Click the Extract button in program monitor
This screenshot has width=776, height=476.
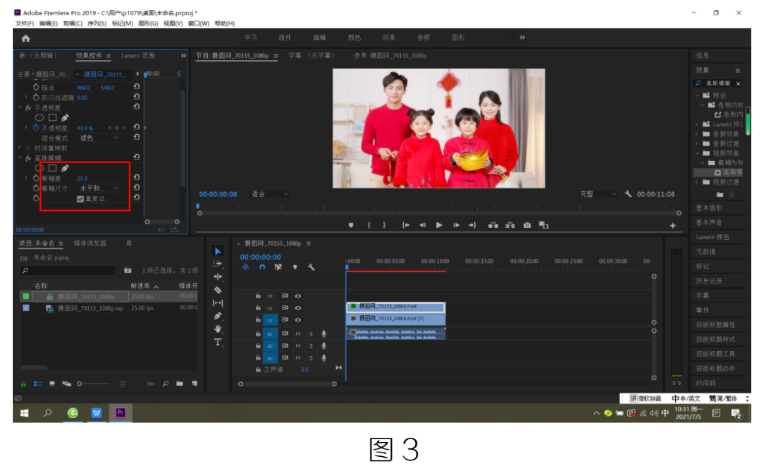(510, 225)
